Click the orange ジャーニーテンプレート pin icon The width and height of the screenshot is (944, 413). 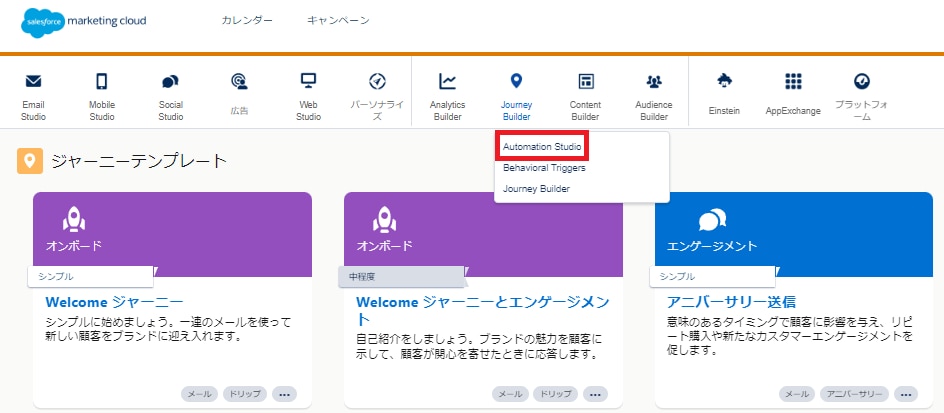(x=30, y=161)
